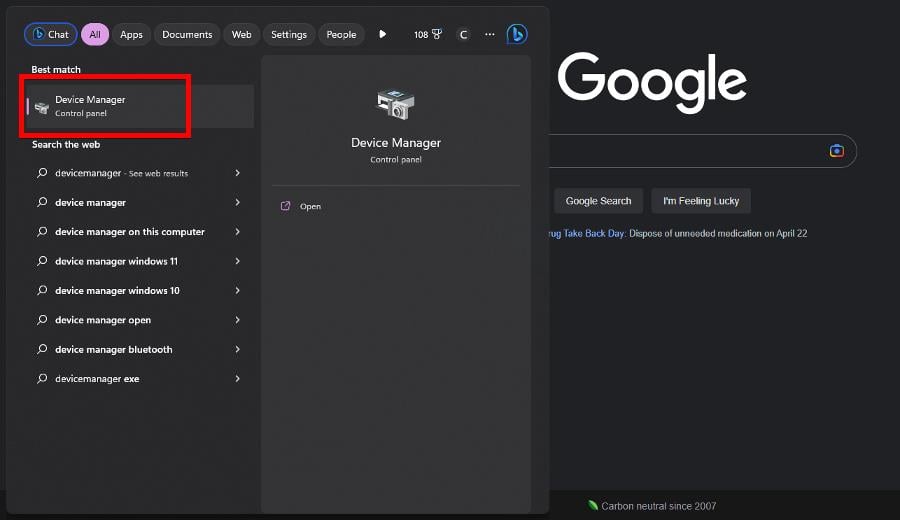Expand chevron for devicemanager exe

click(x=238, y=379)
